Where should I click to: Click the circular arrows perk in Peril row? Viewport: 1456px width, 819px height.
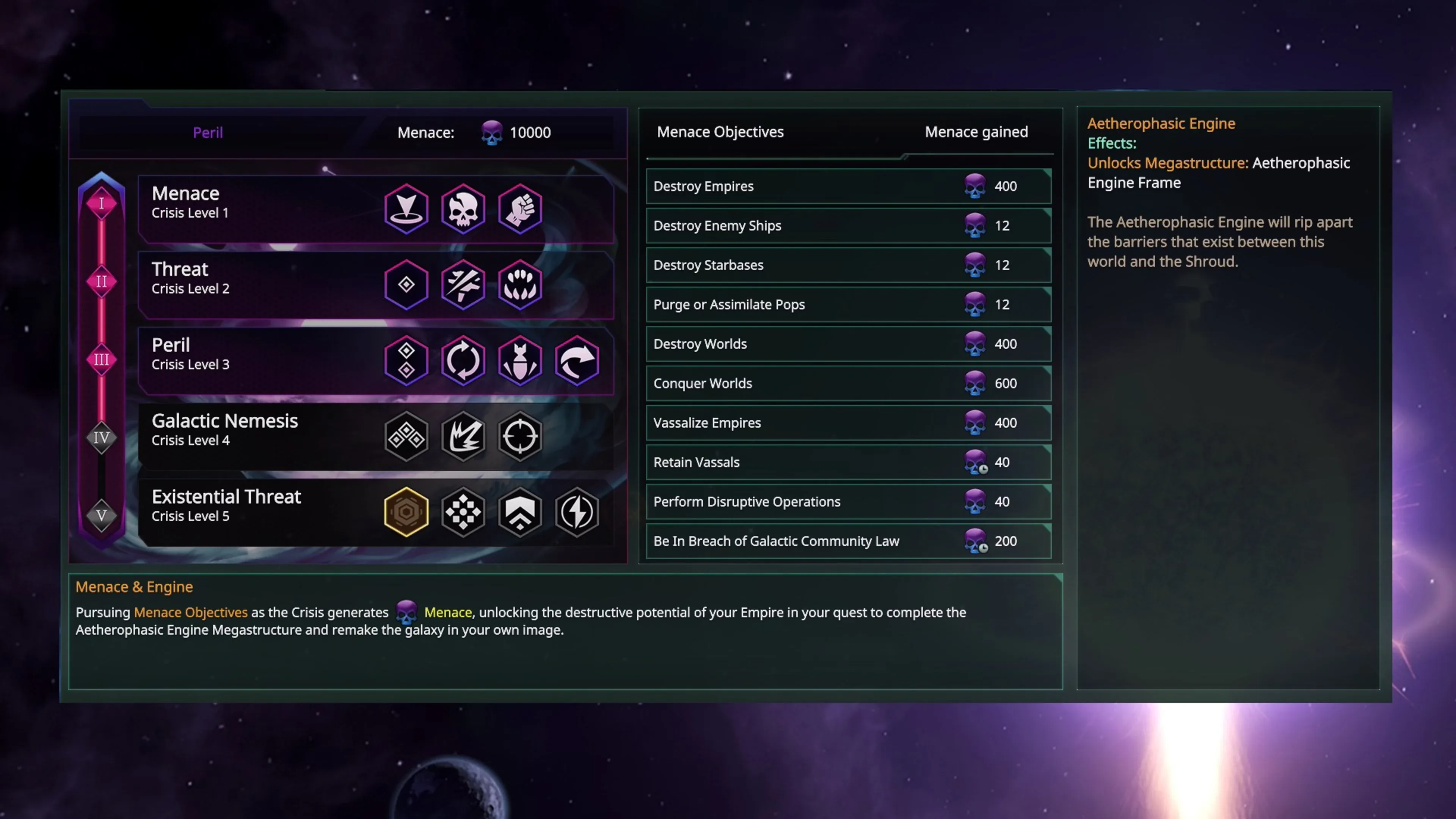coord(463,360)
